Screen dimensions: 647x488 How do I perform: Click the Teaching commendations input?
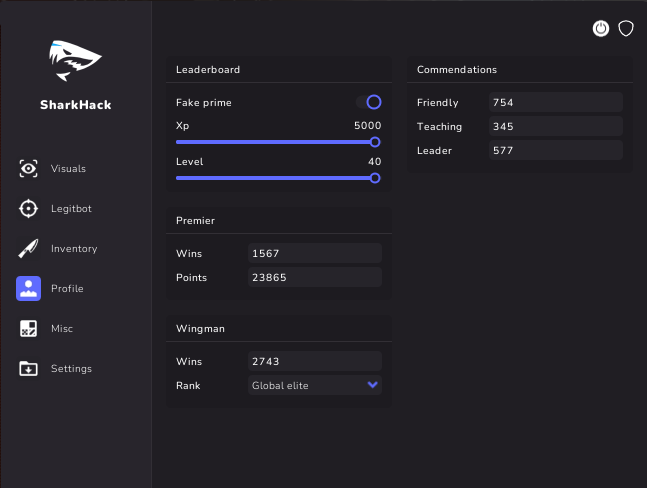[555, 126]
